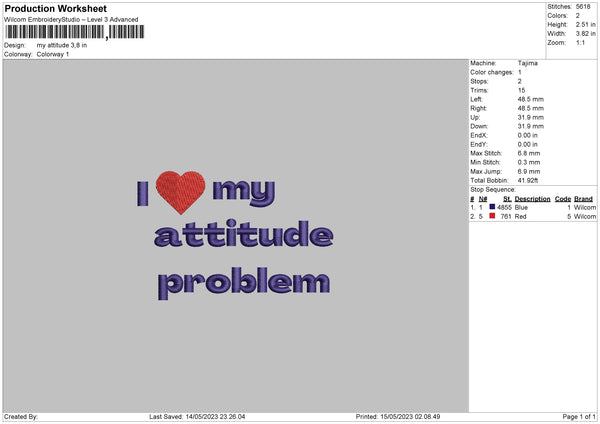Click the 'Red' description in row 2
The image size is (600, 424).
pos(520,217)
